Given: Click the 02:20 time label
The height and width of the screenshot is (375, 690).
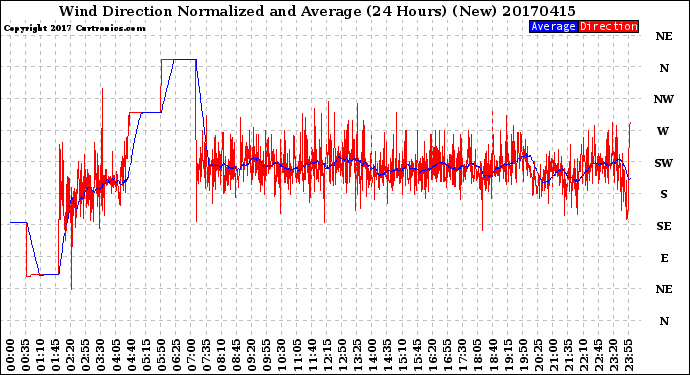Looking at the screenshot, I should pyautogui.click(x=71, y=355).
